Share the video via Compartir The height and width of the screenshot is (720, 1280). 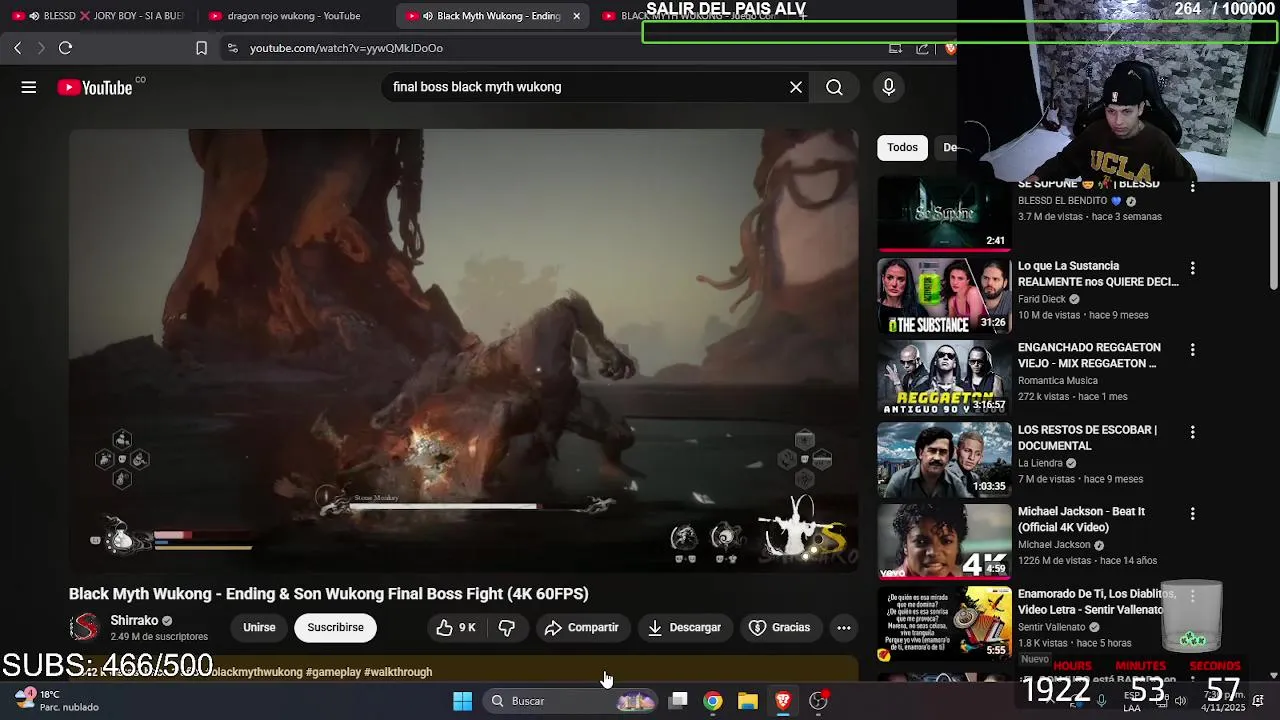click(582, 628)
